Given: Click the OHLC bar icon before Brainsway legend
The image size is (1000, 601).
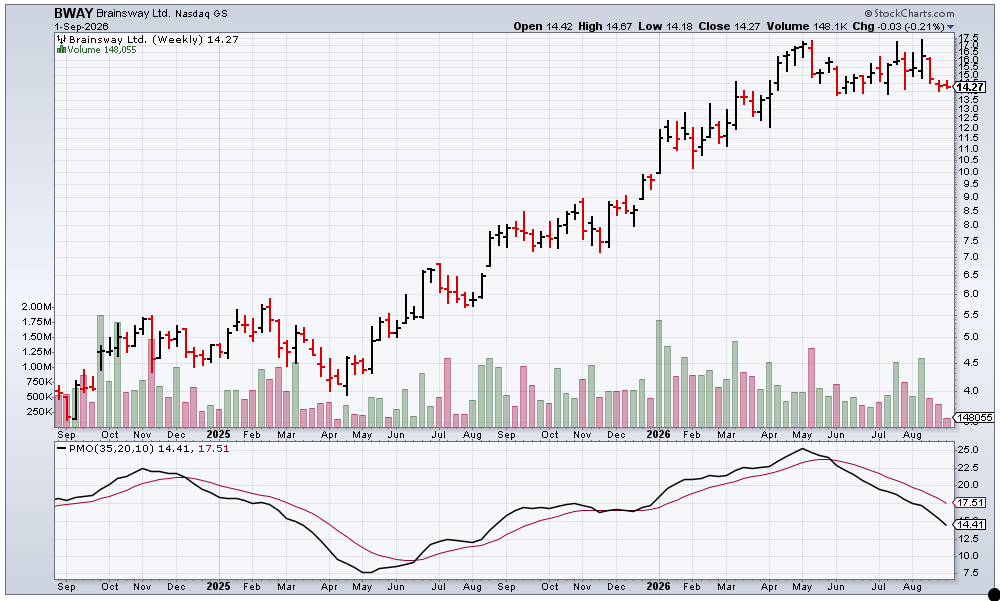Looking at the screenshot, I should (62, 40).
